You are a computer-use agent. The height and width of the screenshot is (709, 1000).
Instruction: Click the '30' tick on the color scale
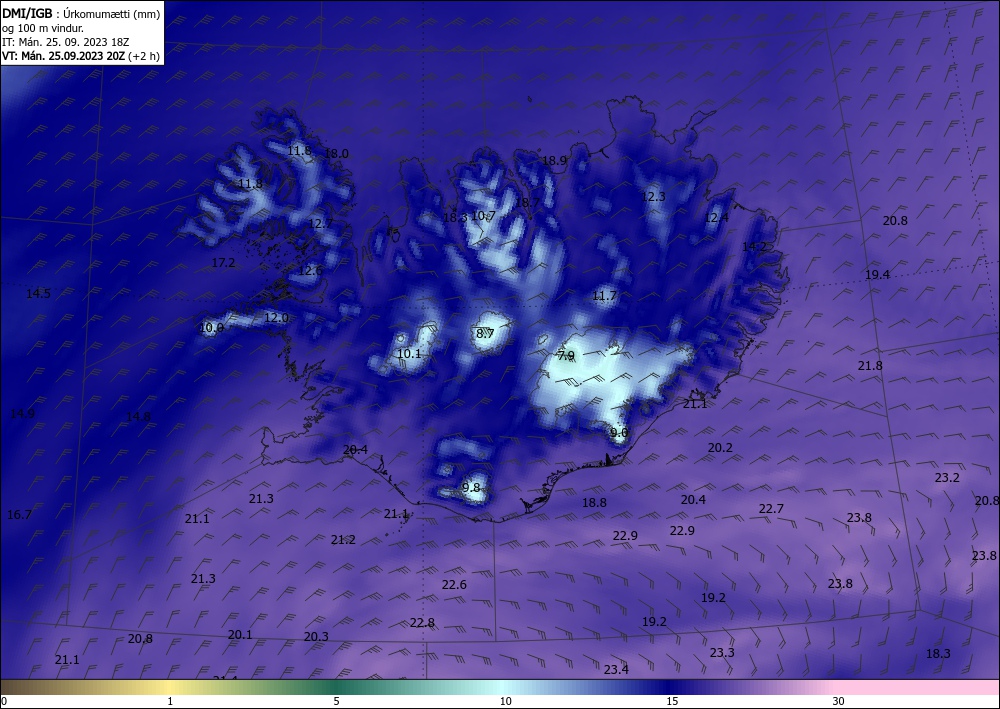[839, 701]
